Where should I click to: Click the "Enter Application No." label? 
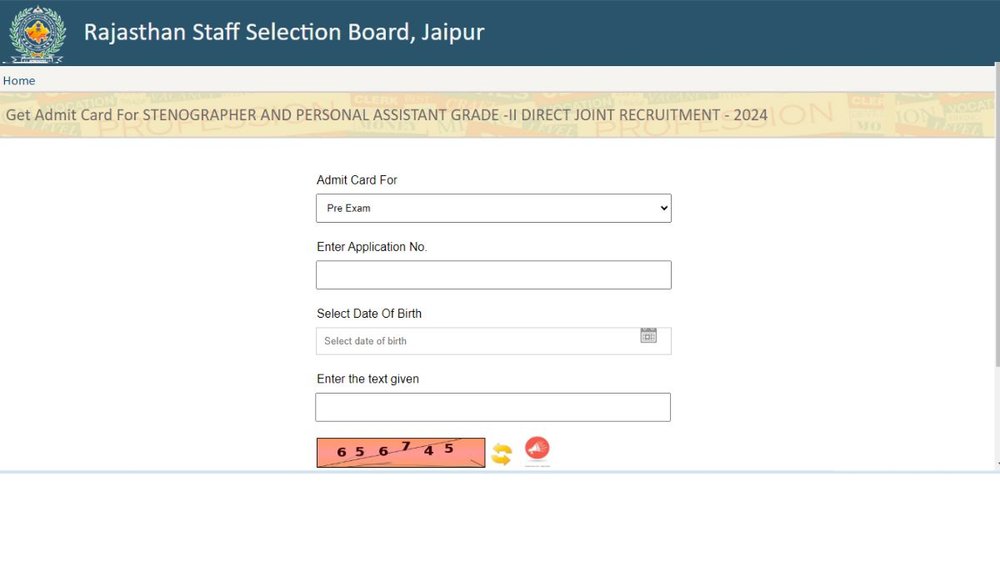click(371, 247)
